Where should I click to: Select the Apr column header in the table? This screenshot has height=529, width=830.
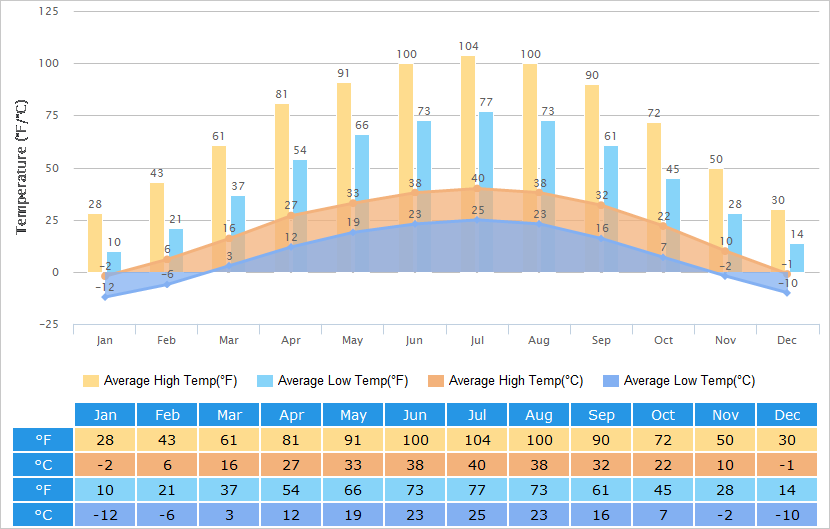pyautogui.click(x=291, y=415)
